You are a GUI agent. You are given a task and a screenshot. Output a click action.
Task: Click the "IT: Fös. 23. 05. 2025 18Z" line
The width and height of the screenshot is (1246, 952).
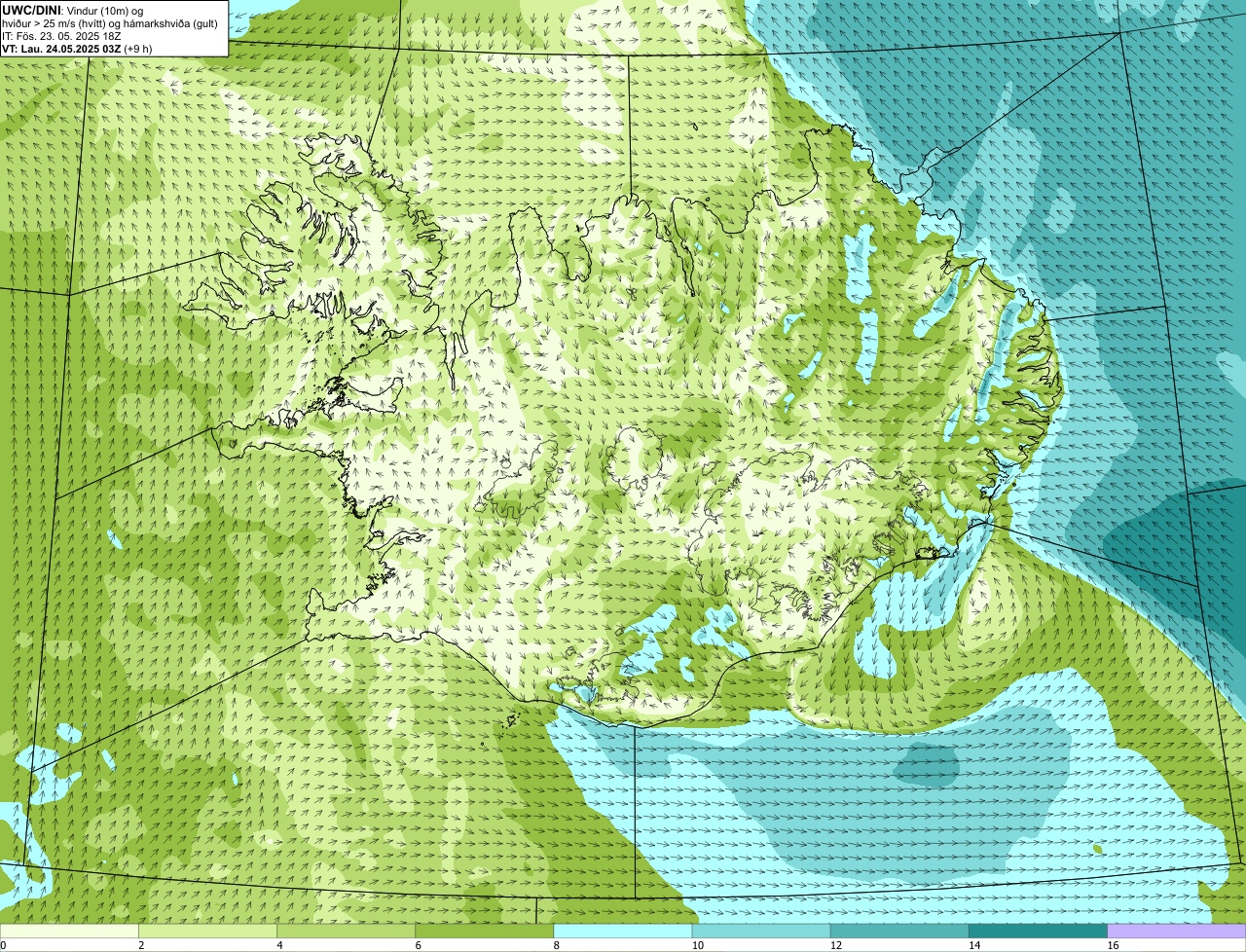tap(61, 36)
